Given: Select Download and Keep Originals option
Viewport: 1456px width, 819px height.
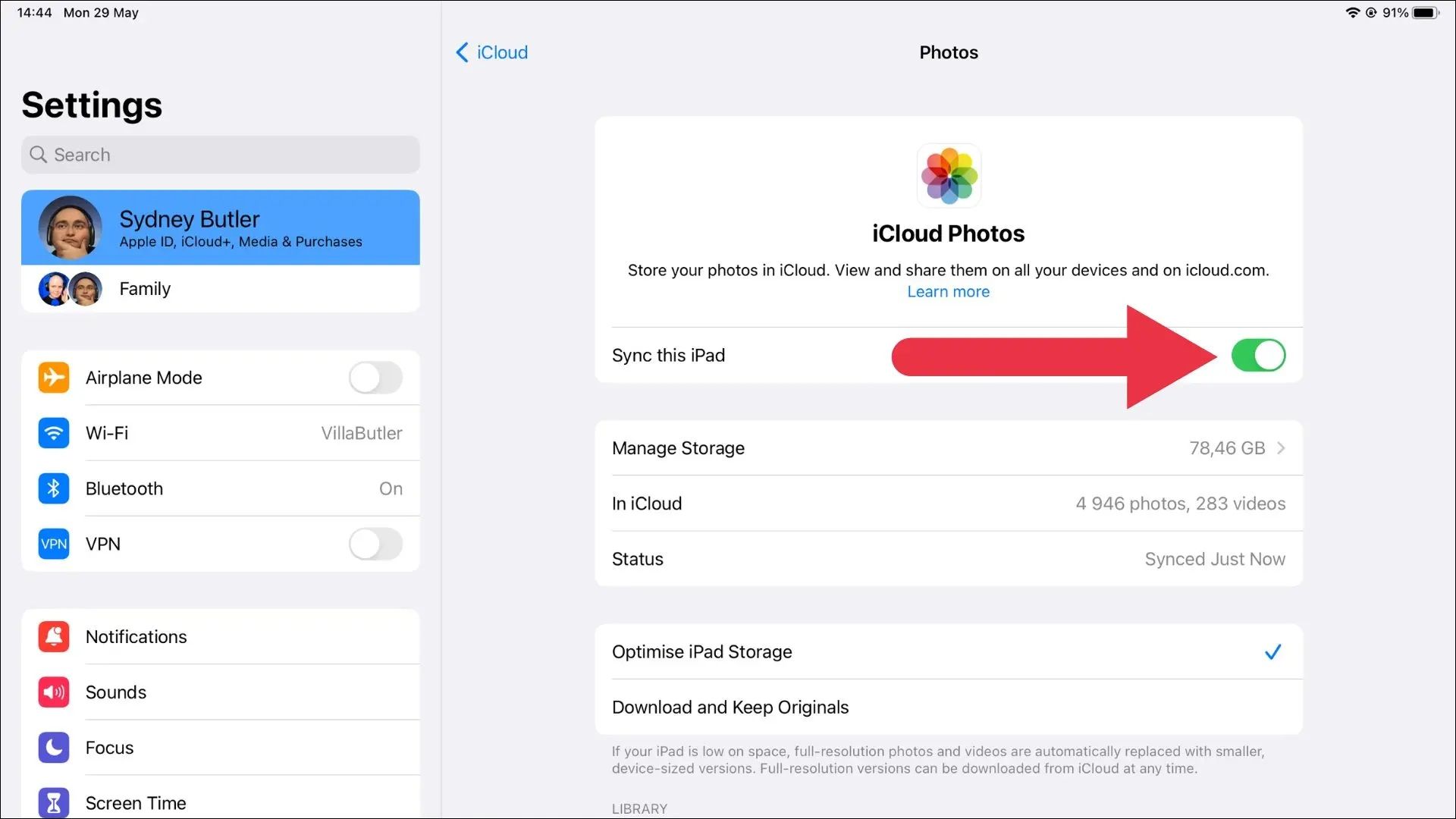Looking at the screenshot, I should [x=730, y=707].
